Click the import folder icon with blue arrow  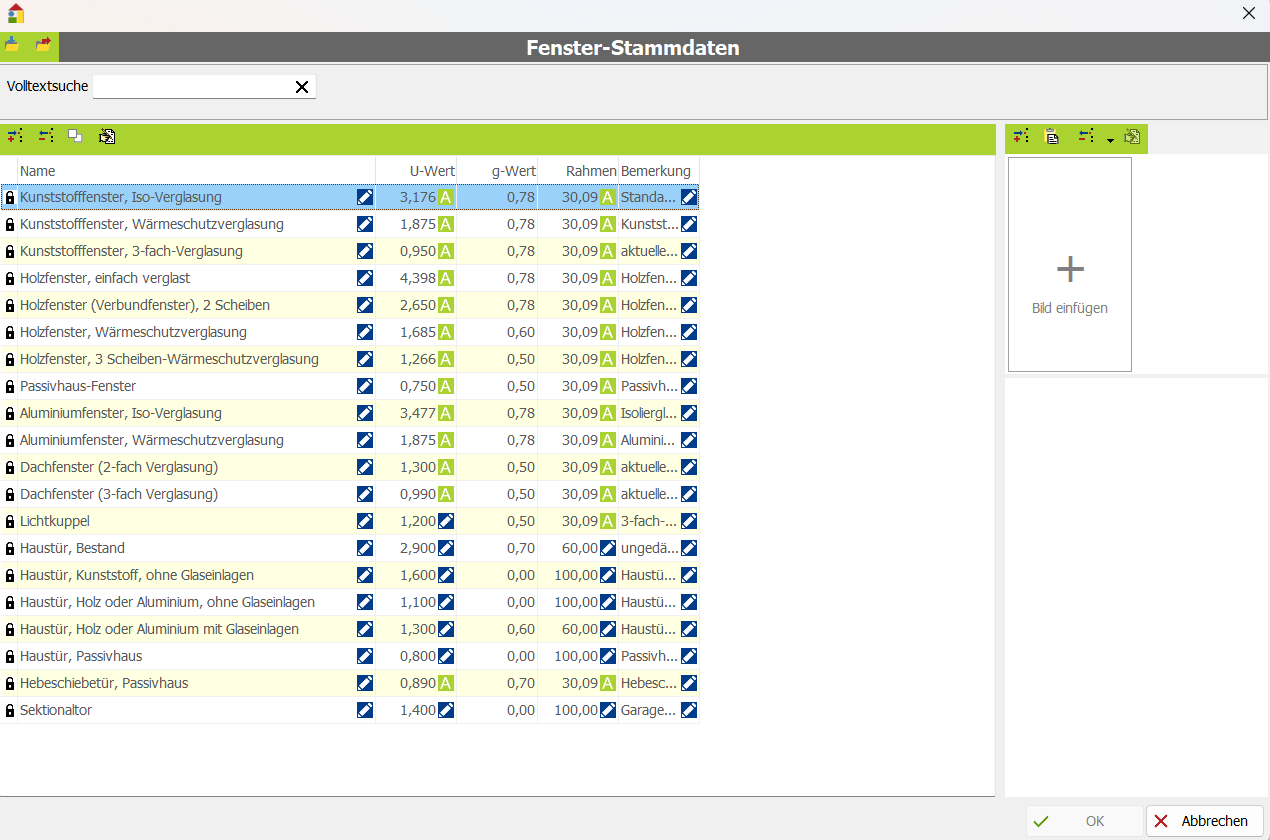[12, 45]
